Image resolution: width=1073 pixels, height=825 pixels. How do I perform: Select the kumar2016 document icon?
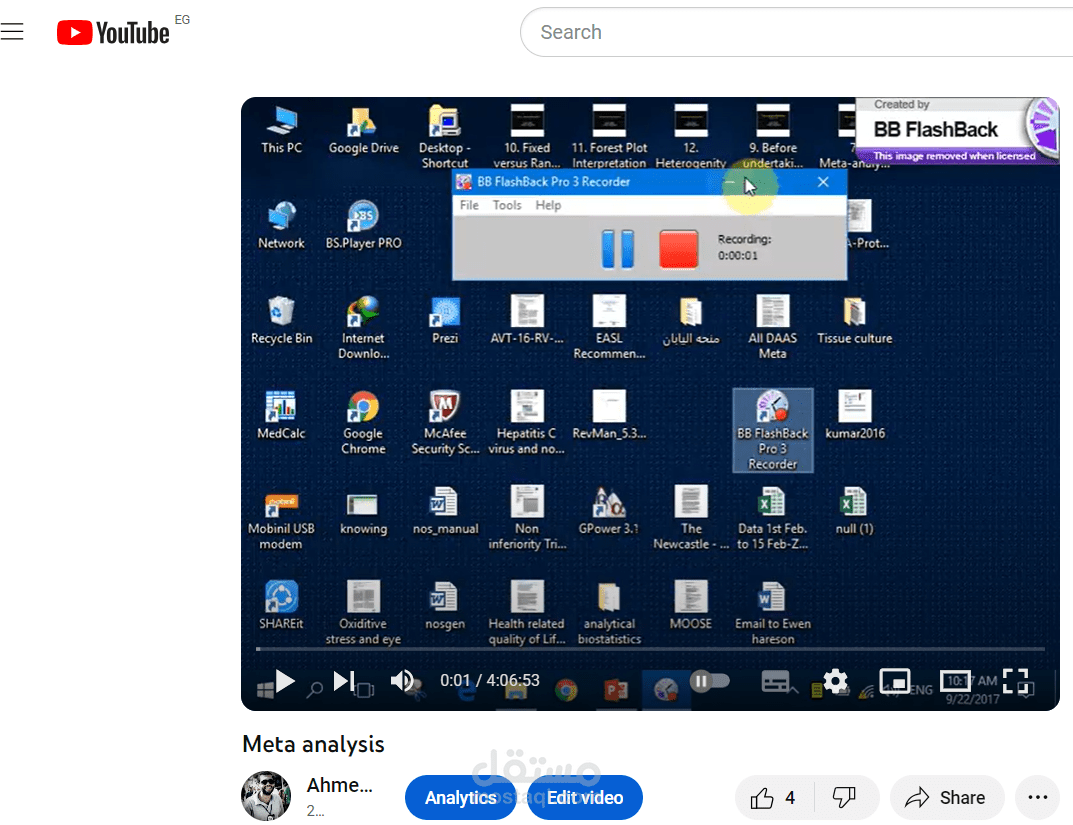[x=855, y=415]
